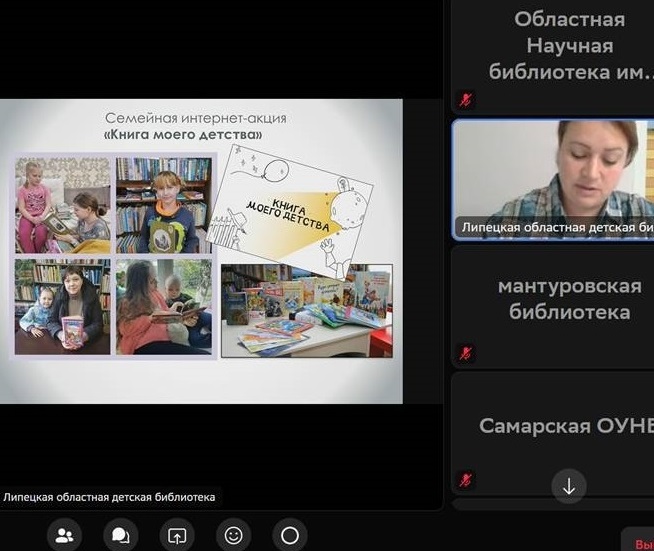
Task: Click the name caption on speaker video tile
Action: pos(557,228)
